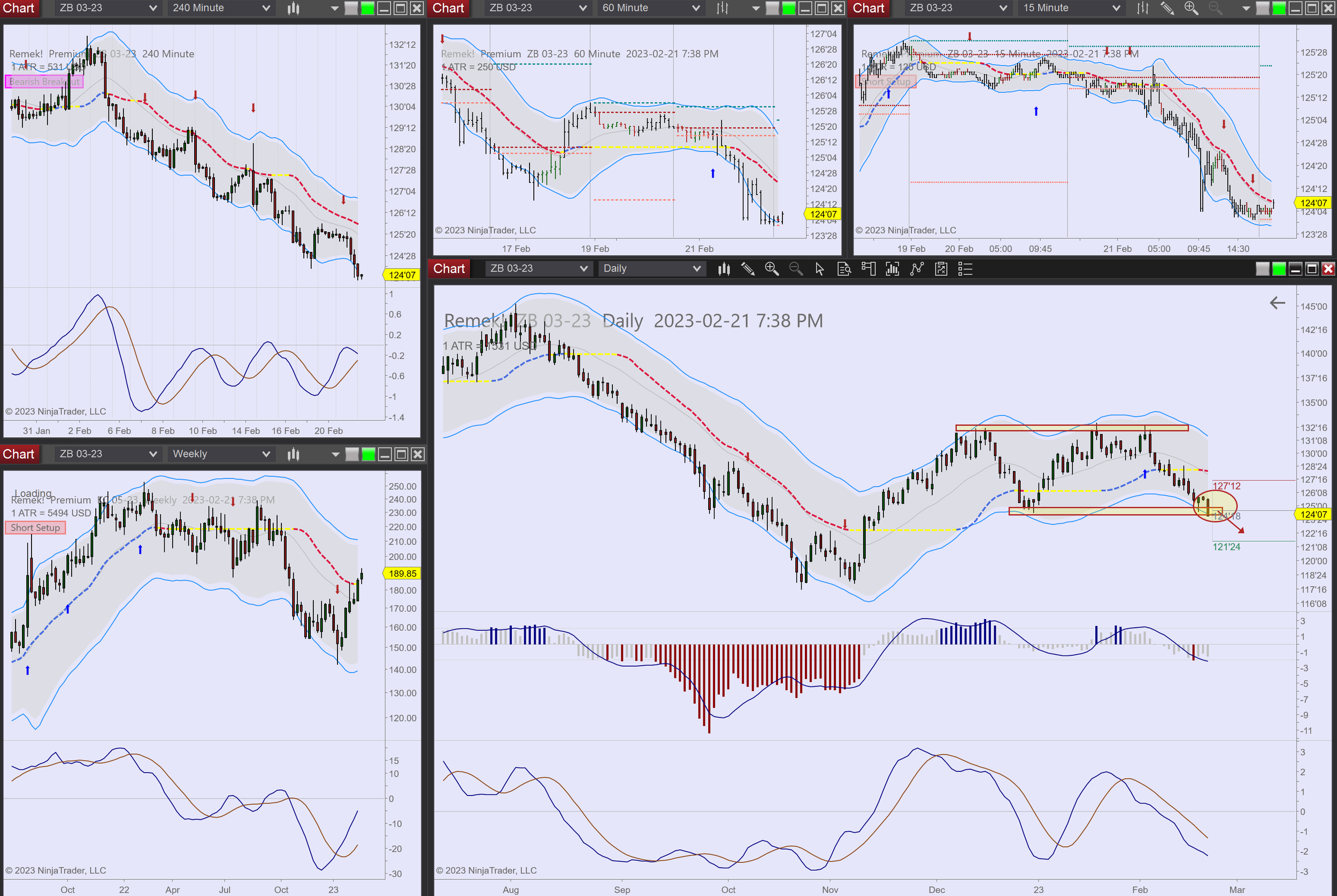
Task: Open Chart menu of the Daily window
Action: point(449,268)
